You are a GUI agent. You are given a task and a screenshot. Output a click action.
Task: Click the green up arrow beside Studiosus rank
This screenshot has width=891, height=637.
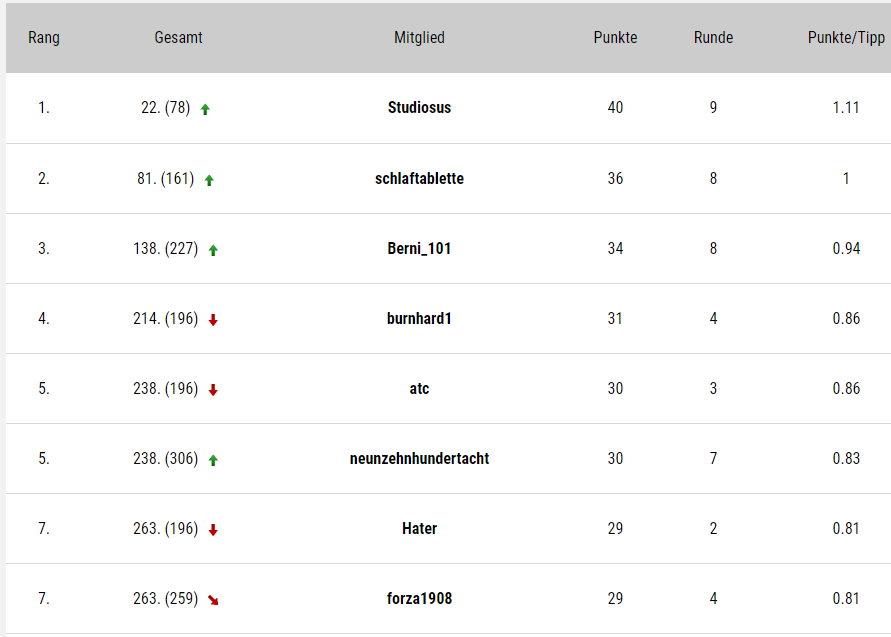click(x=205, y=109)
